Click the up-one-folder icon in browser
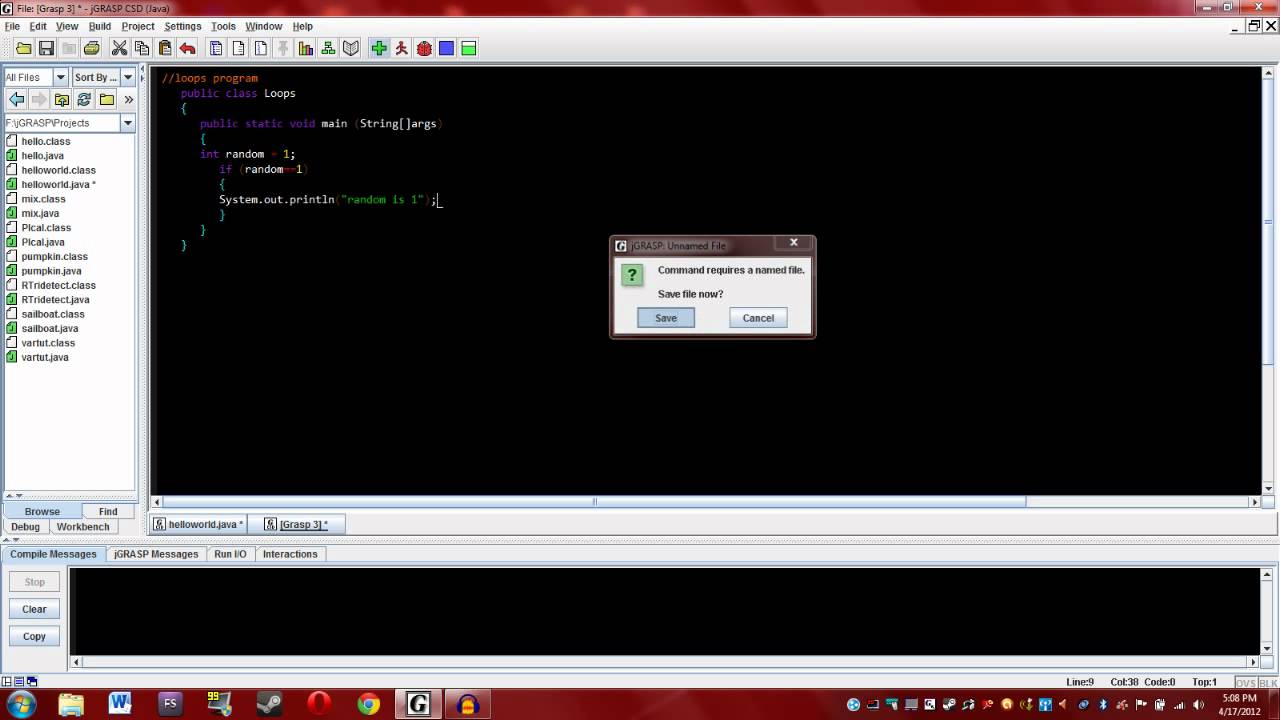1280x720 pixels. click(x=62, y=99)
